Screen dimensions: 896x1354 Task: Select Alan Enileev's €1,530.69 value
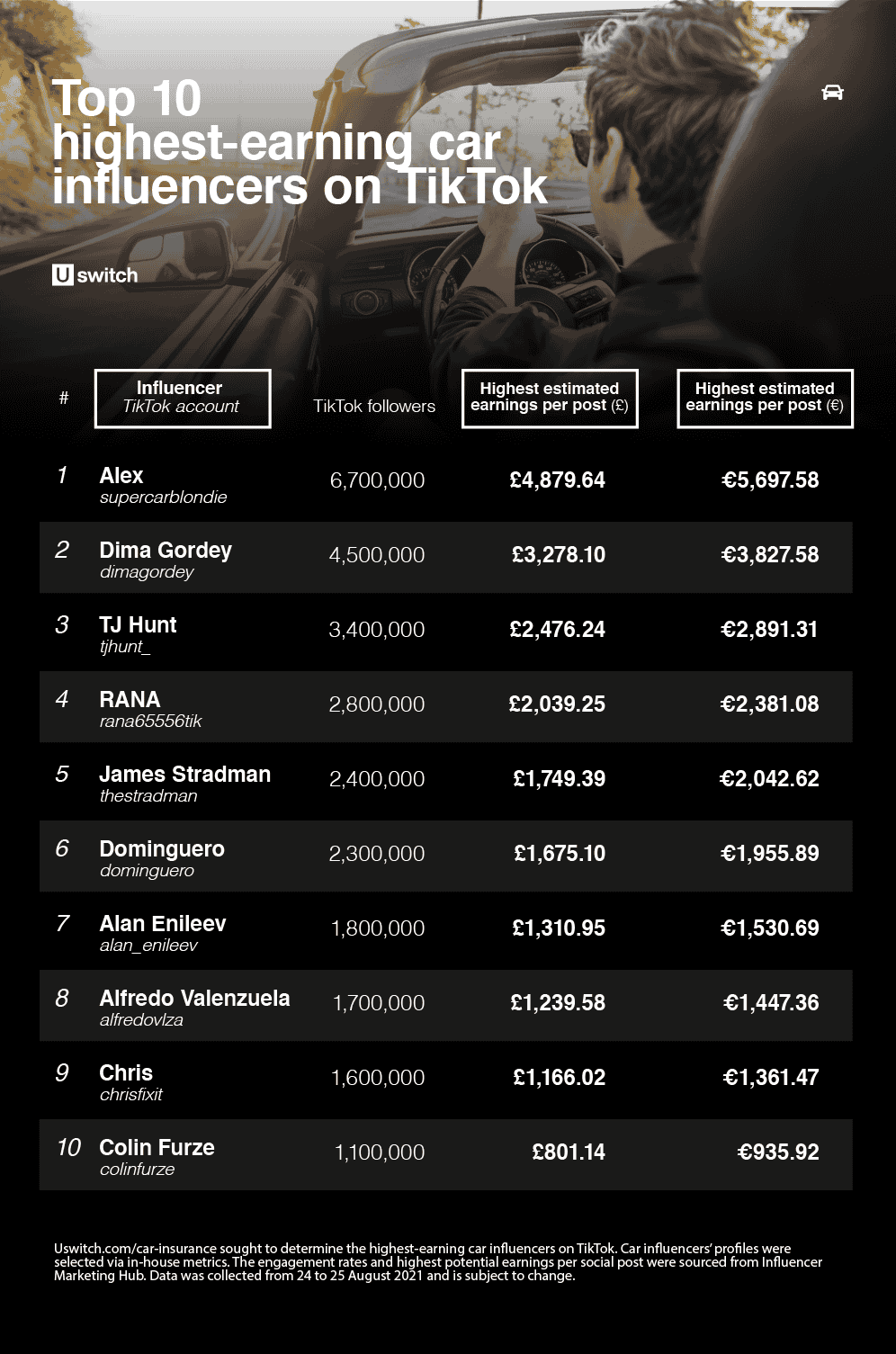(x=770, y=928)
